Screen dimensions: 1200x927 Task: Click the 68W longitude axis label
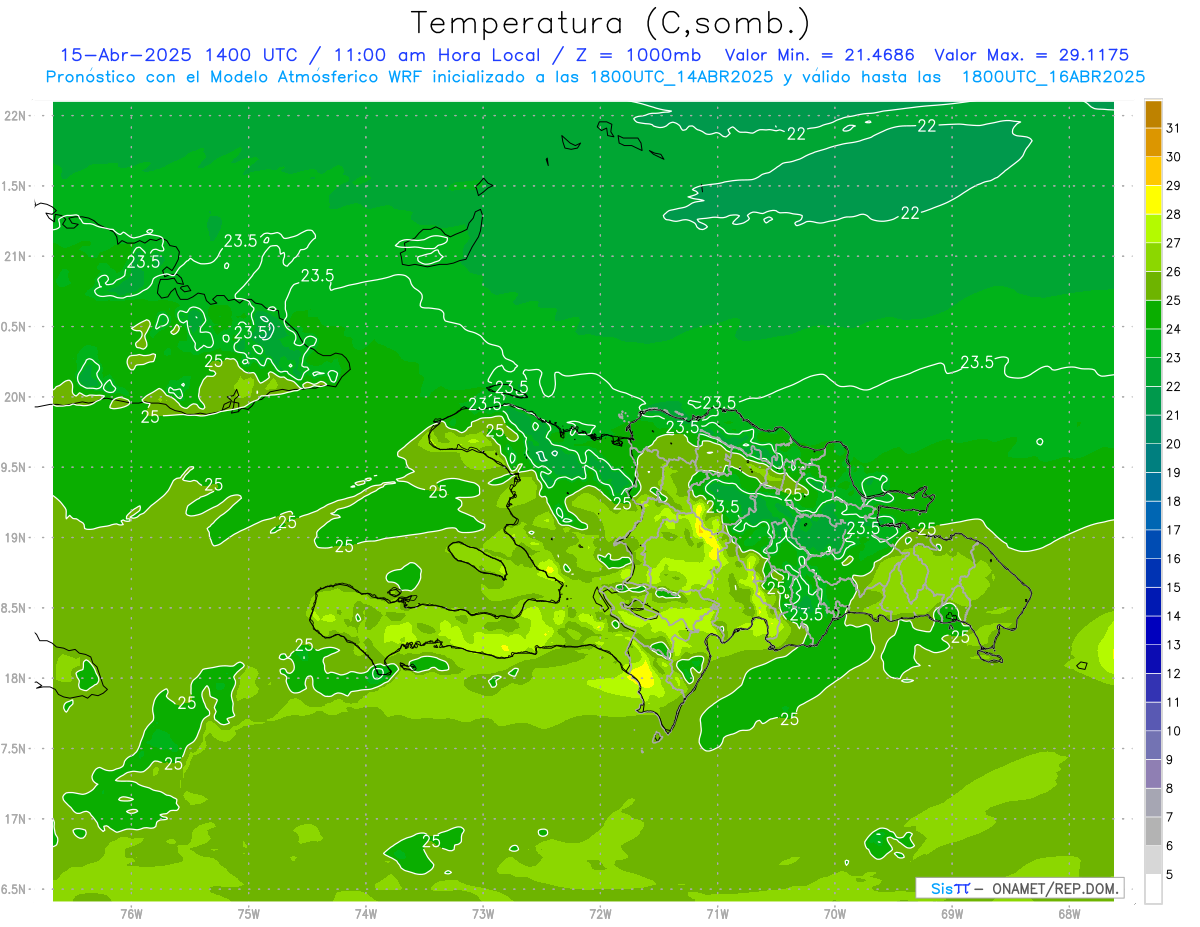coord(1069,913)
